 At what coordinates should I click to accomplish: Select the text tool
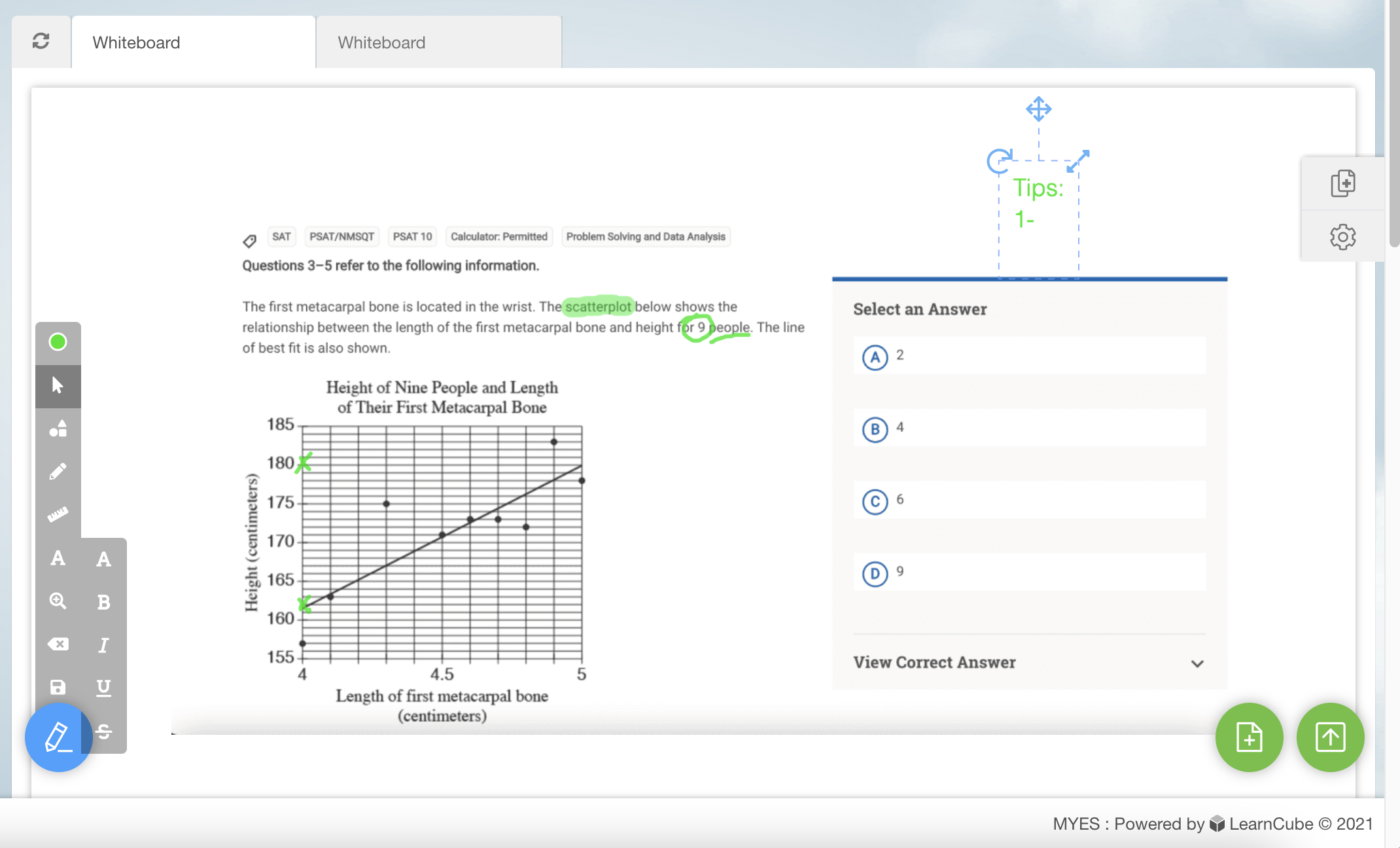[x=58, y=557]
